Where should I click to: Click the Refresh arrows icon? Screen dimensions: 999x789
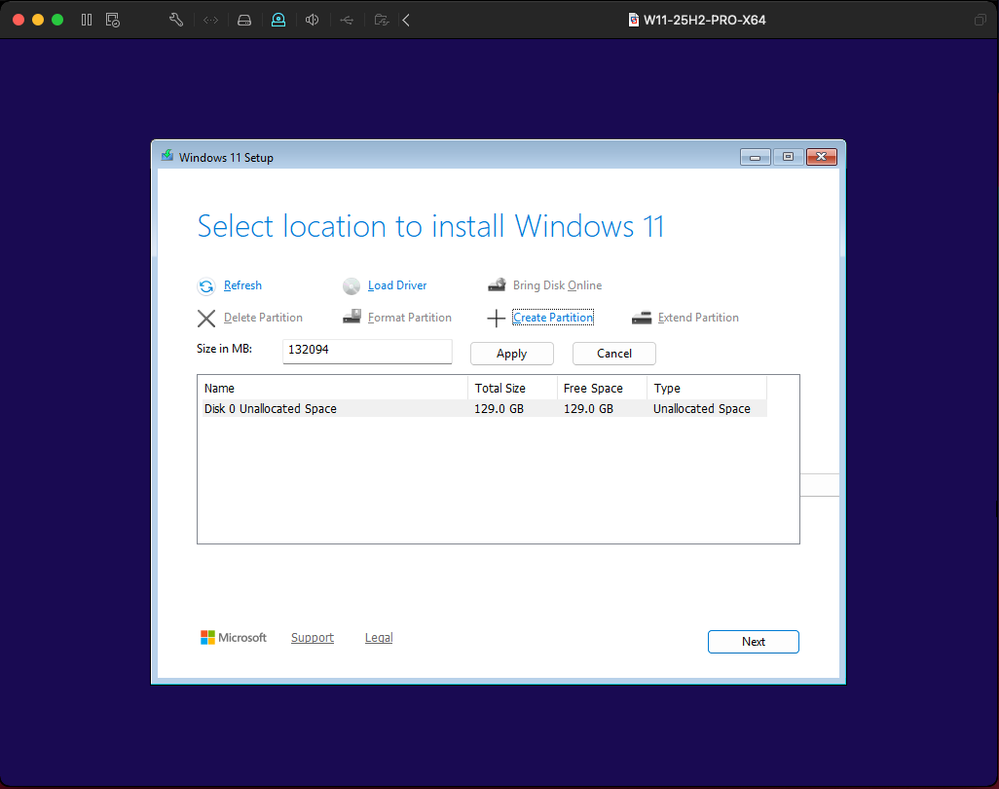(206, 286)
